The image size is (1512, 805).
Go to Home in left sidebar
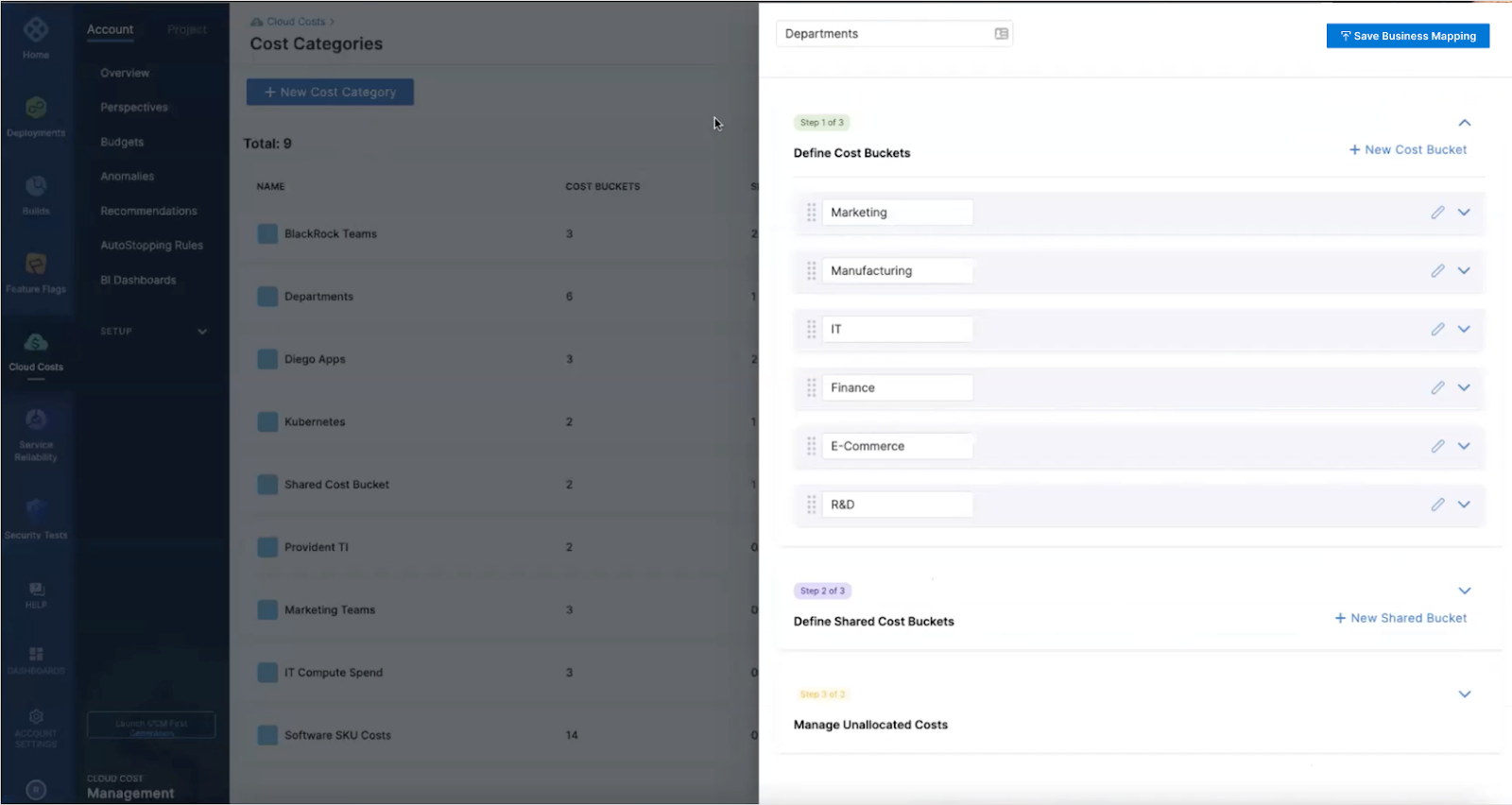coord(36,39)
